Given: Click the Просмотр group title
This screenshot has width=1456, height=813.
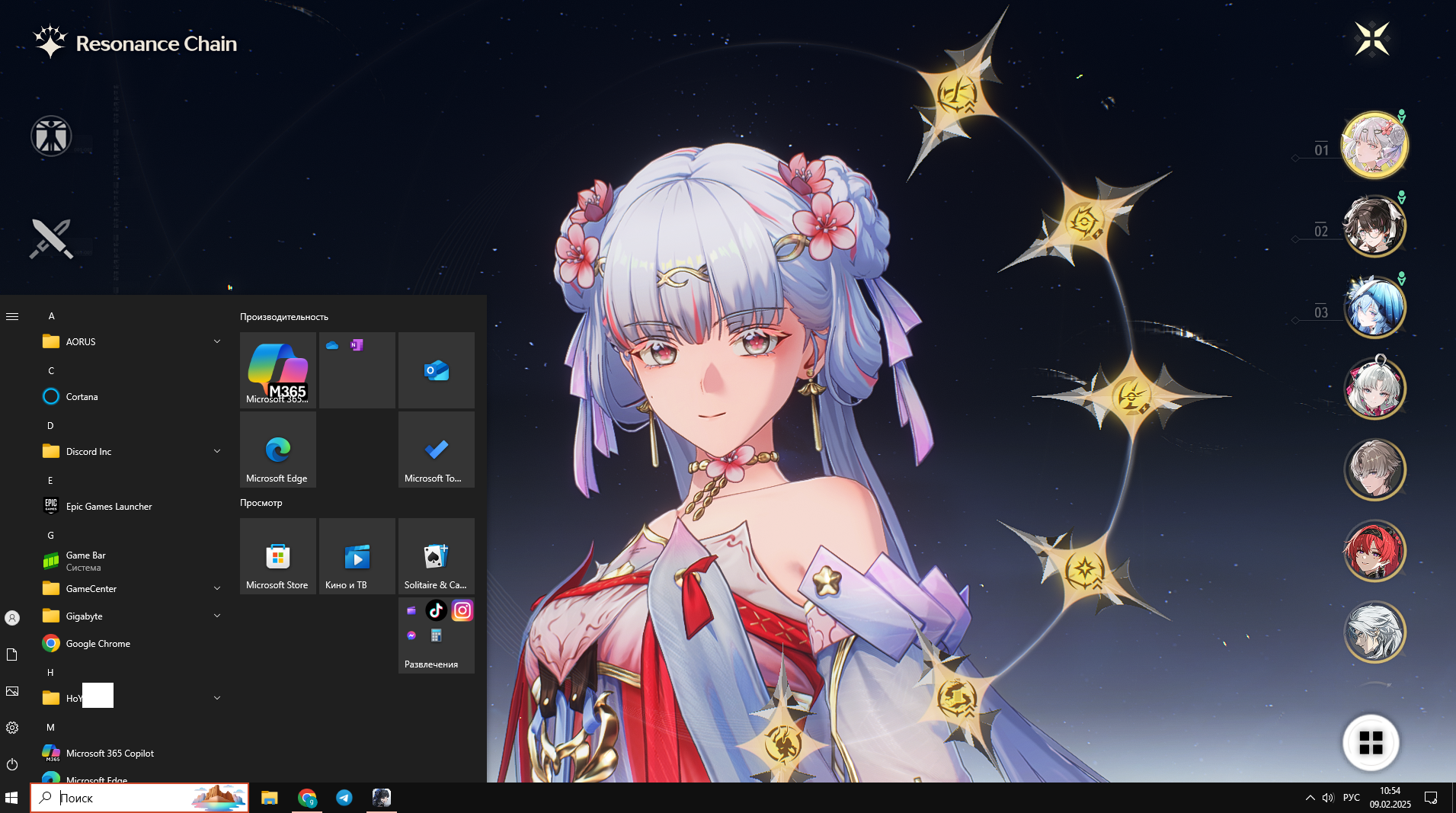Looking at the screenshot, I should 261,503.
